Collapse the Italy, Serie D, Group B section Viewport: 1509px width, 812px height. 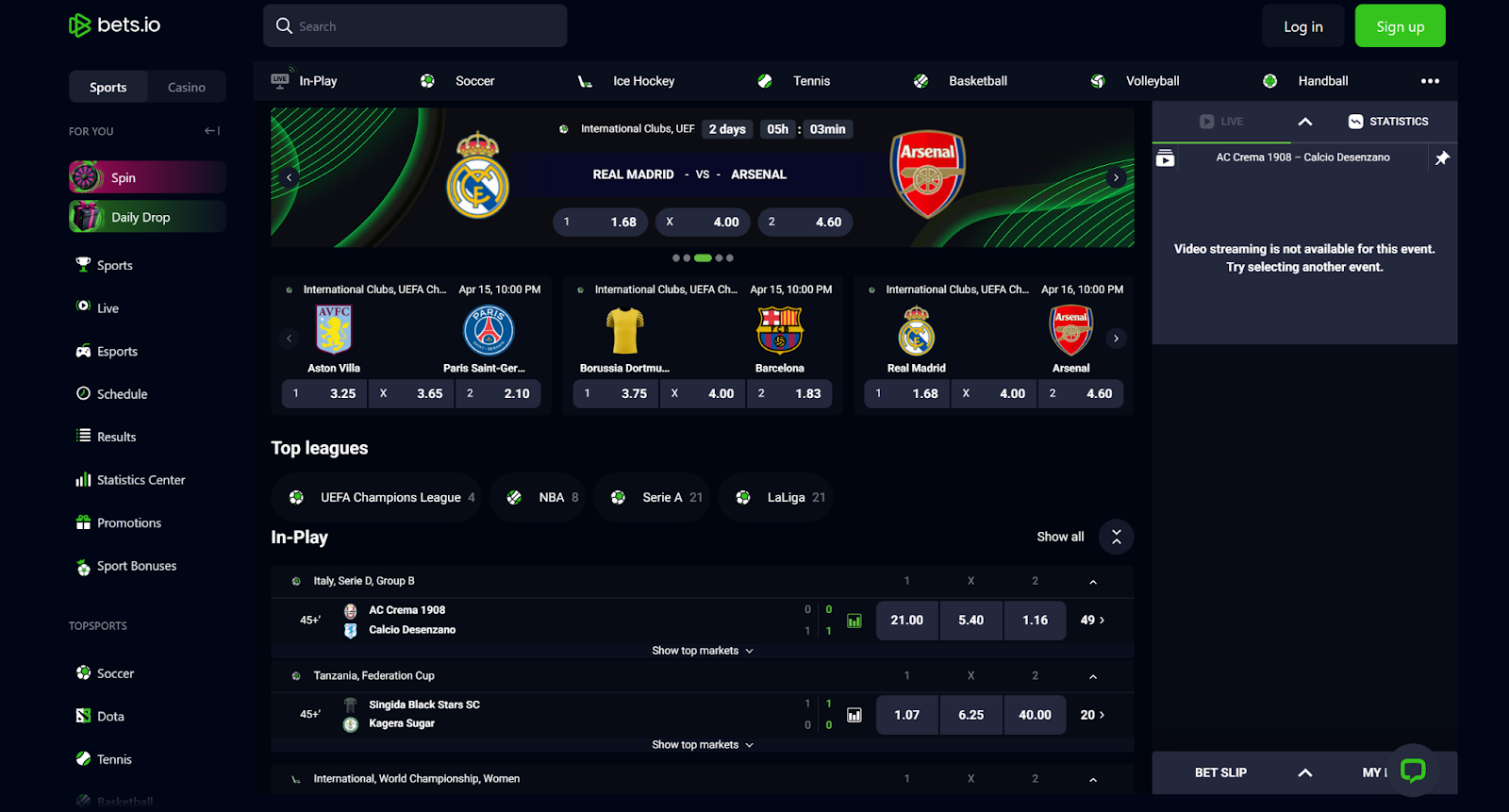point(1093,582)
